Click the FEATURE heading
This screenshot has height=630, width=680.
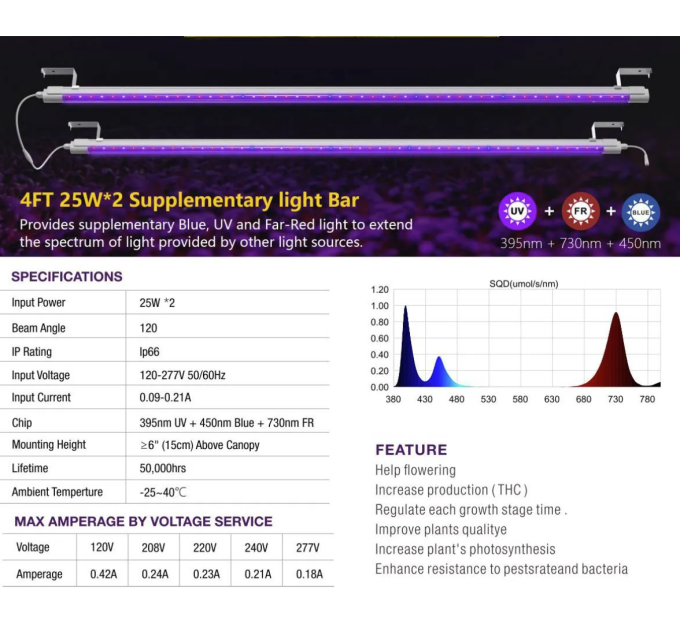coord(411,450)
